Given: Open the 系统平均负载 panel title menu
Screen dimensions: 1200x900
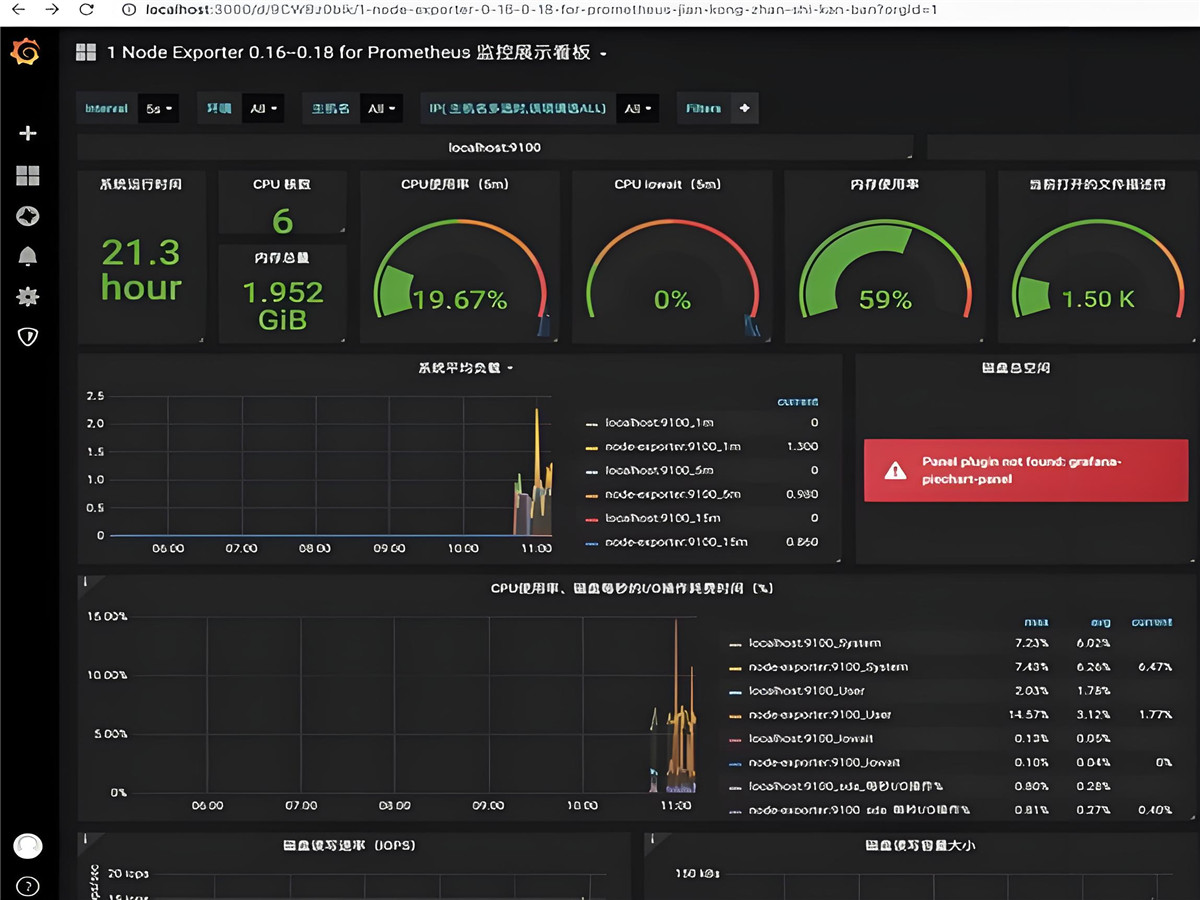Looking at the screenshot, I should click(x=465, y=368).
